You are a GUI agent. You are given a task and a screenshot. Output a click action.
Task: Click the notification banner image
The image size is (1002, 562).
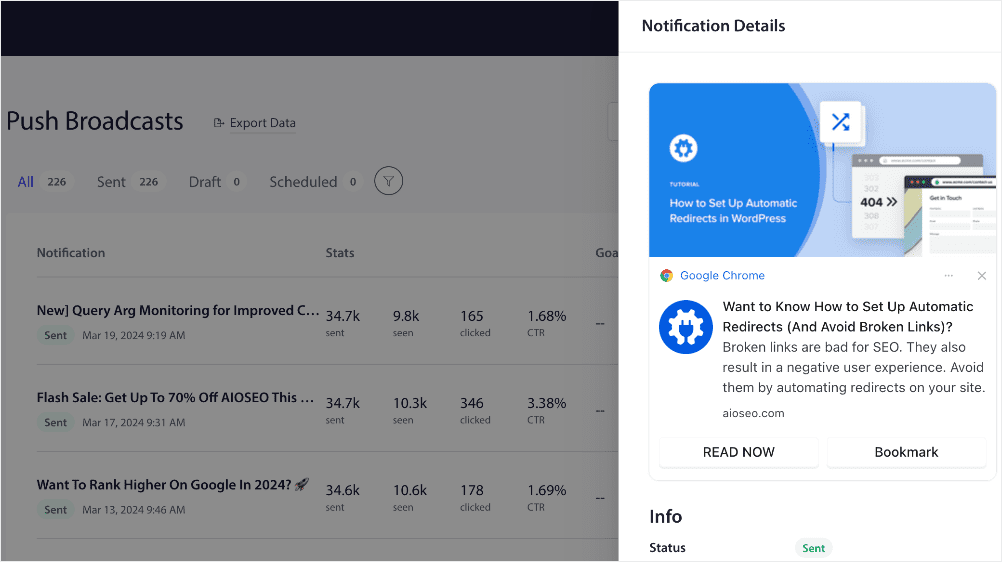(x=822, y=170)
